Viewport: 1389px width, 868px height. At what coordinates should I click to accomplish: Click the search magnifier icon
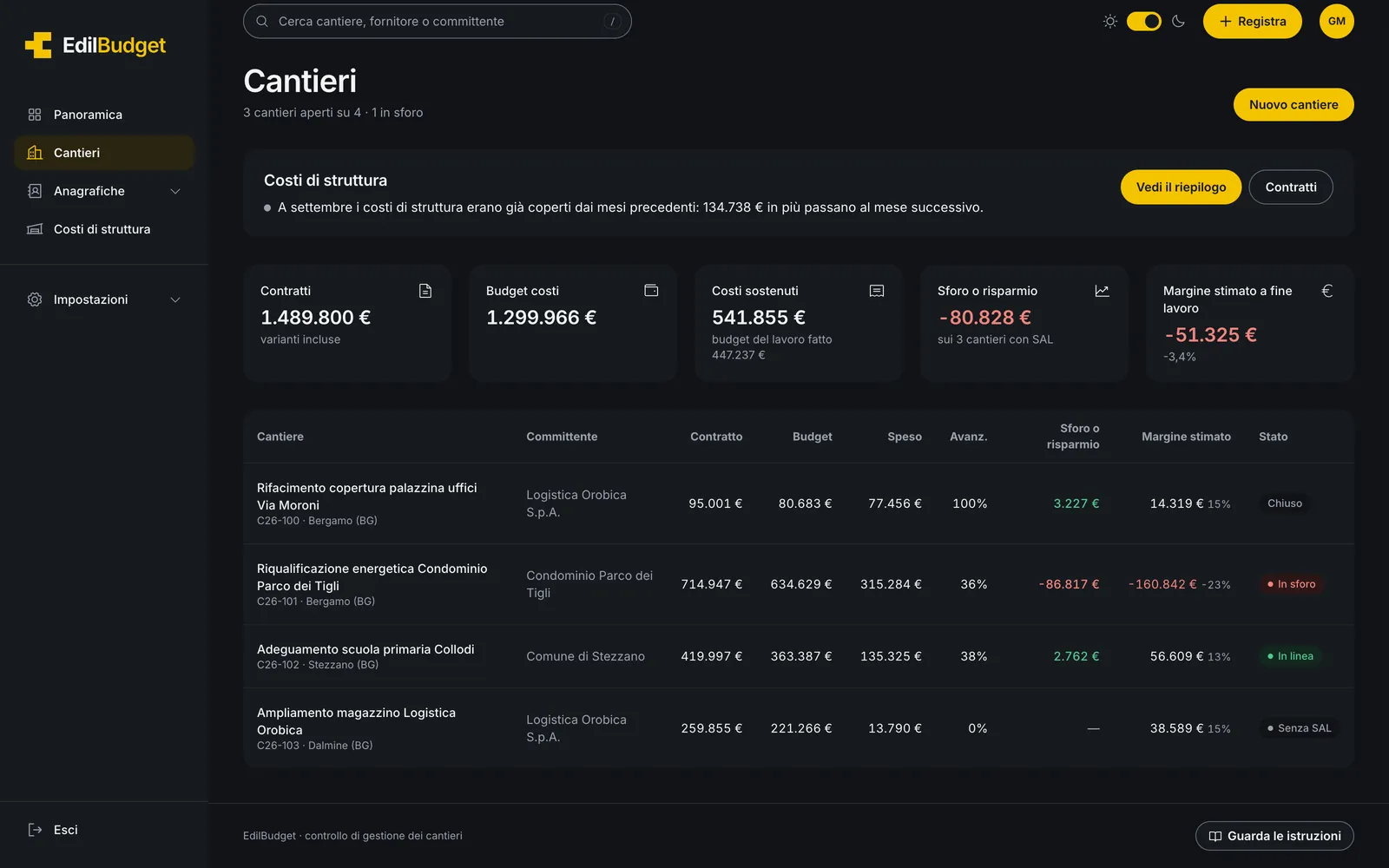pyautogui.click(x=262, y=21)
